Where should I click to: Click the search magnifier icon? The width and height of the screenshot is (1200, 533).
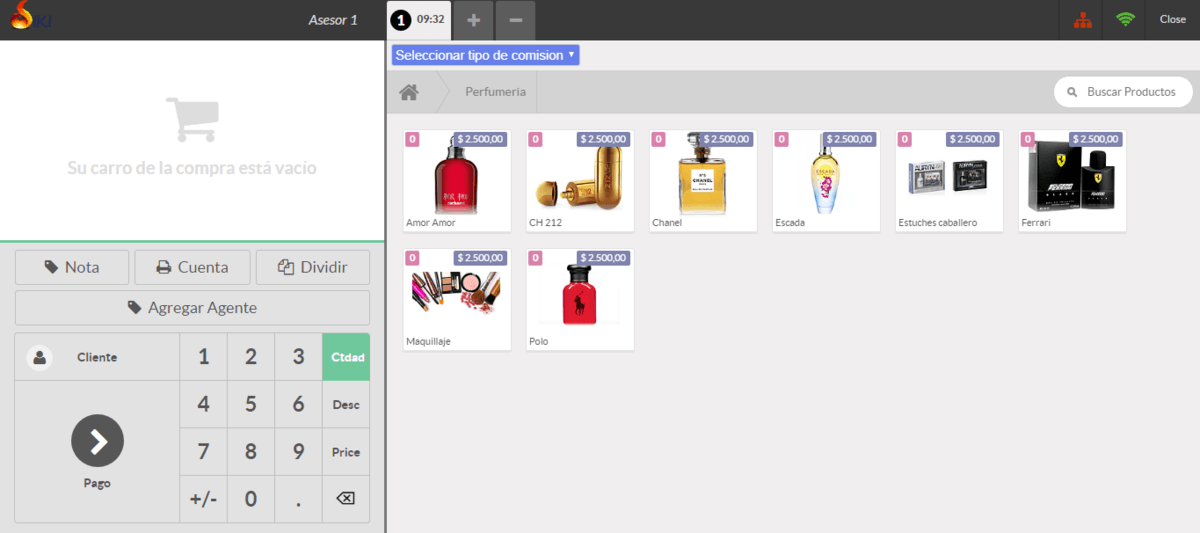pyautogui.click(x=1074, y=92)
